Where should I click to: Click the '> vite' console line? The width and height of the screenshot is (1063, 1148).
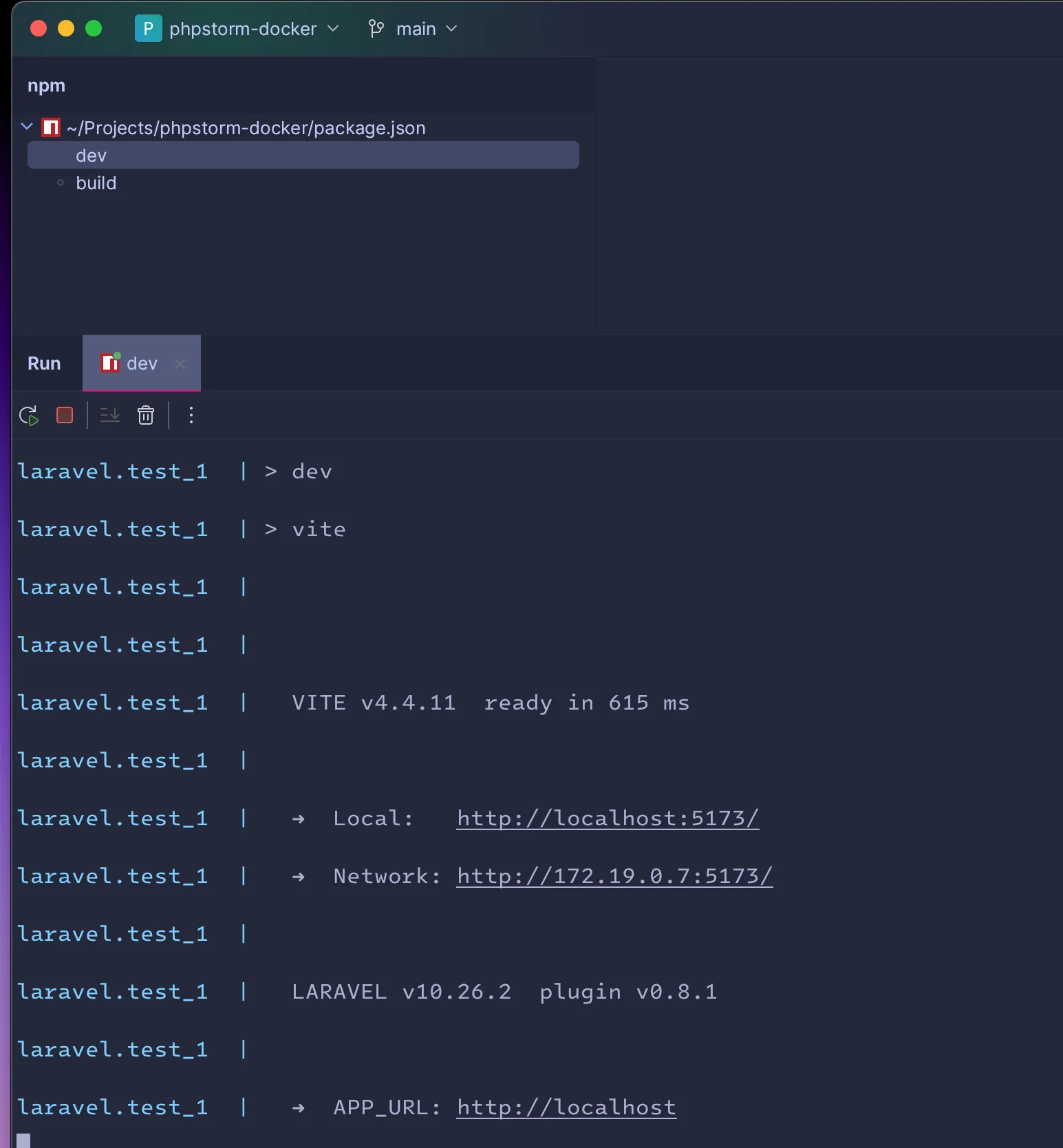click(x=305, y=529)
